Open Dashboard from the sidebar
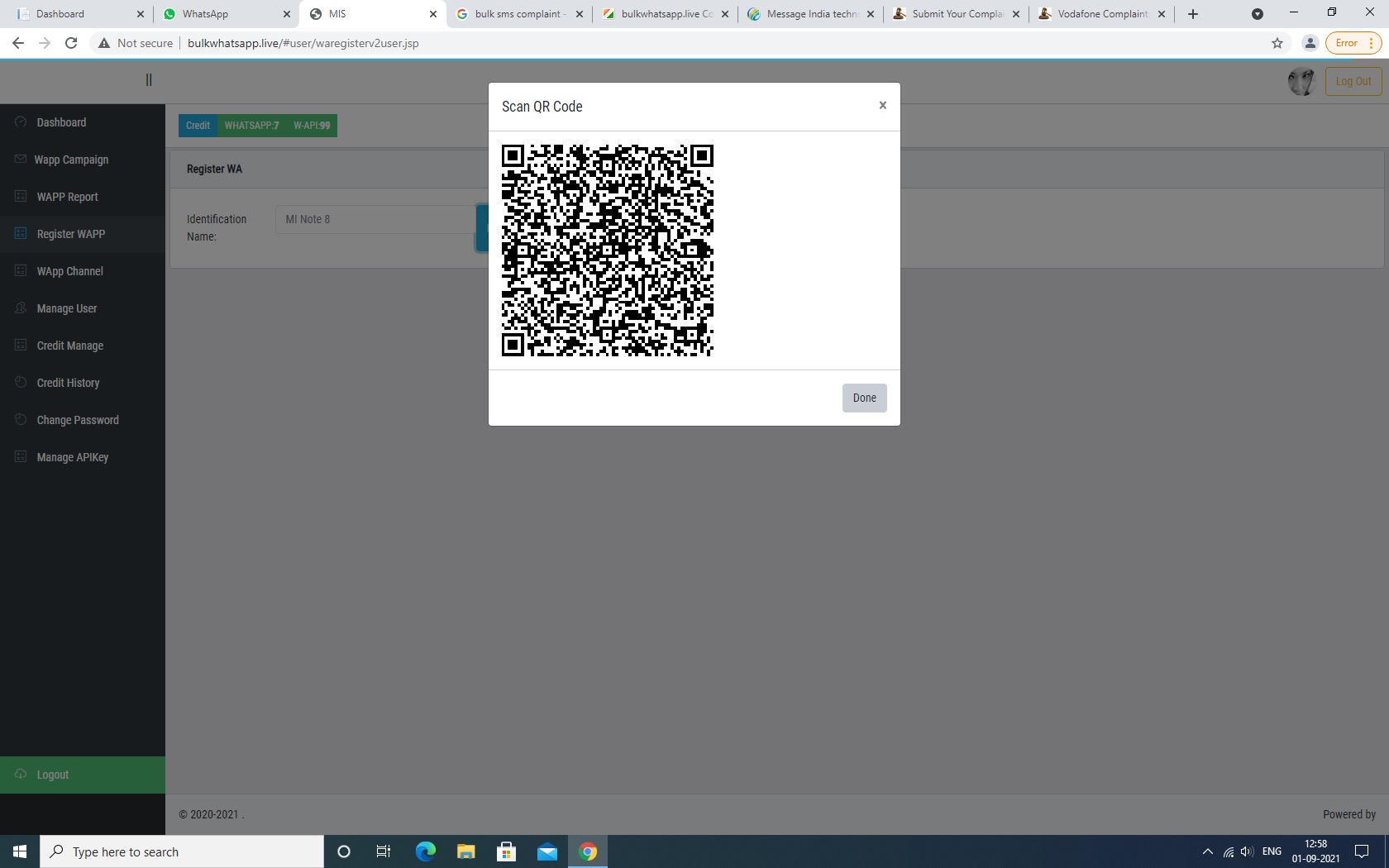The width and height of the screenshot is (1389, 868). pyautogui.click(x=61, y=122)
